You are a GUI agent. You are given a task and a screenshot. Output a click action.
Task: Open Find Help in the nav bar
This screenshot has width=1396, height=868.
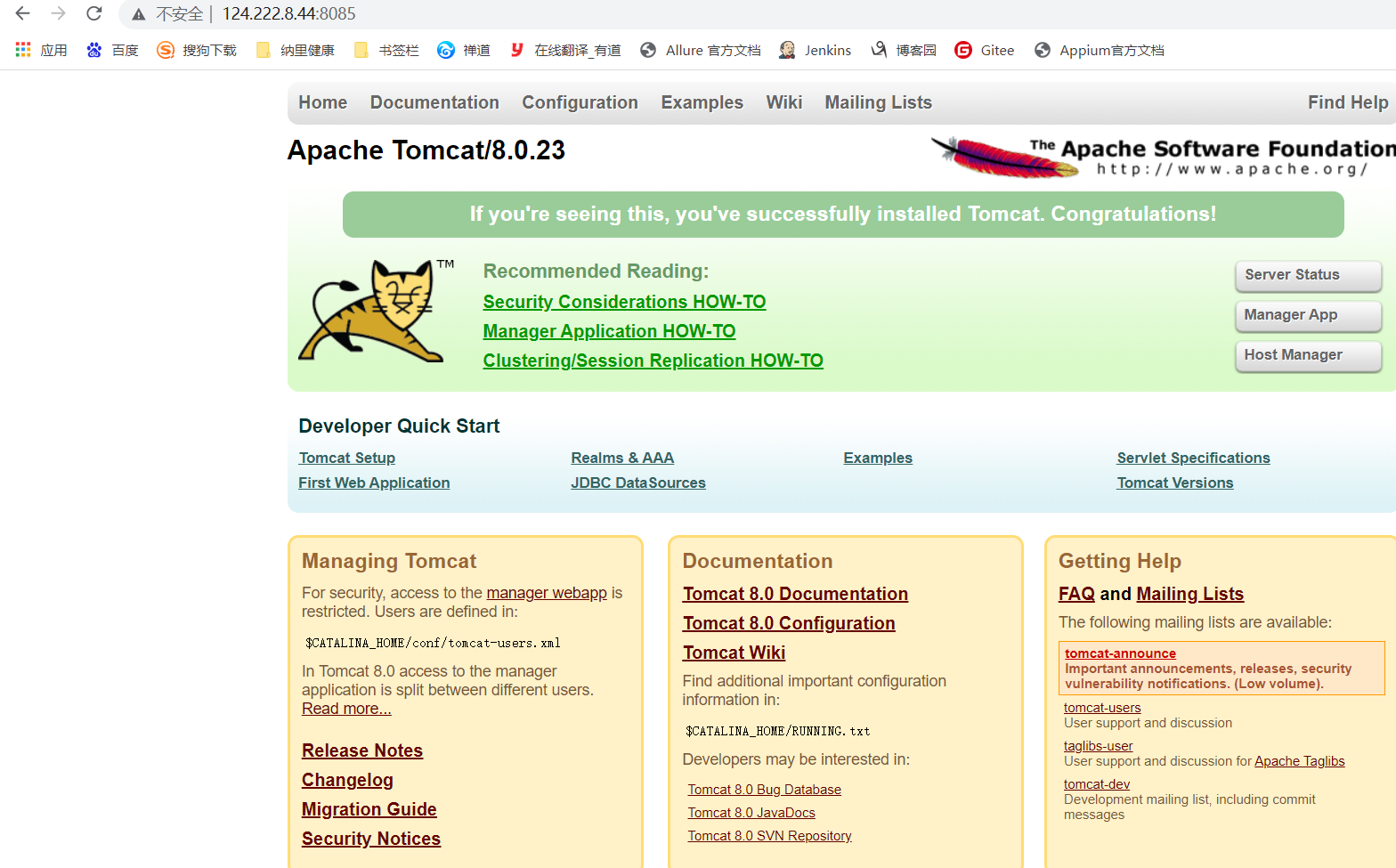click(1348, 102)
